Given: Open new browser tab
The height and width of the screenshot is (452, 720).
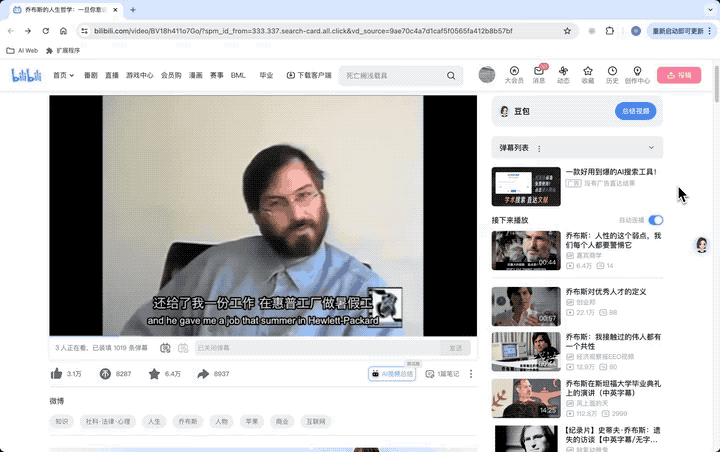Looking at the screenshot, I should [x=133, y=10].
